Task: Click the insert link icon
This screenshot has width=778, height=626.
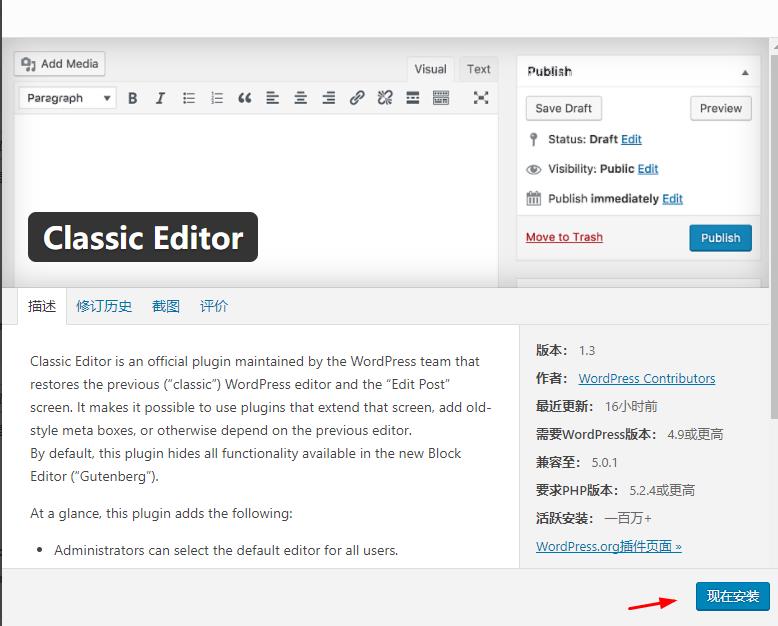Action: click(357, 98)
